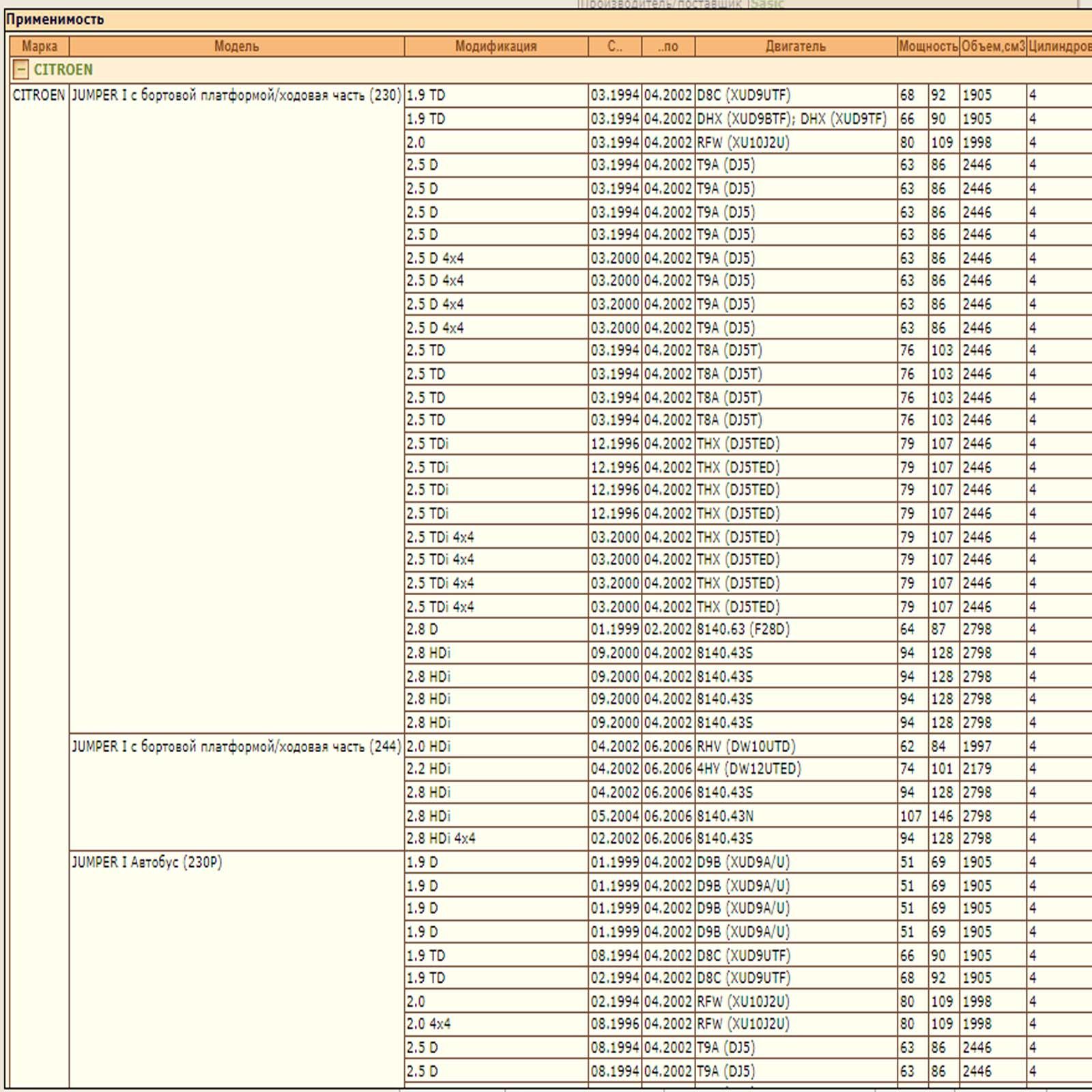1092x1092 pixels.
Task: Click the '..по' end date column header
Action: point(668,46)
